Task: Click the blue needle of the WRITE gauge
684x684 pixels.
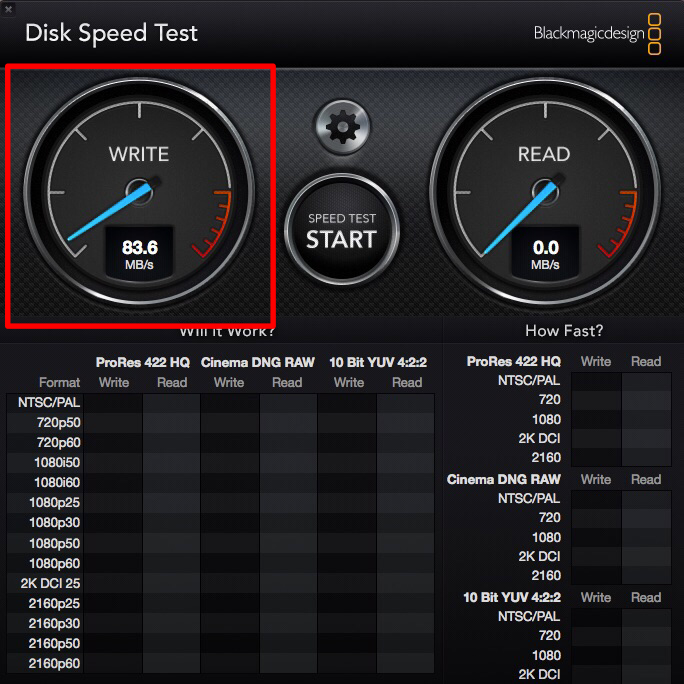Action: 111,211
